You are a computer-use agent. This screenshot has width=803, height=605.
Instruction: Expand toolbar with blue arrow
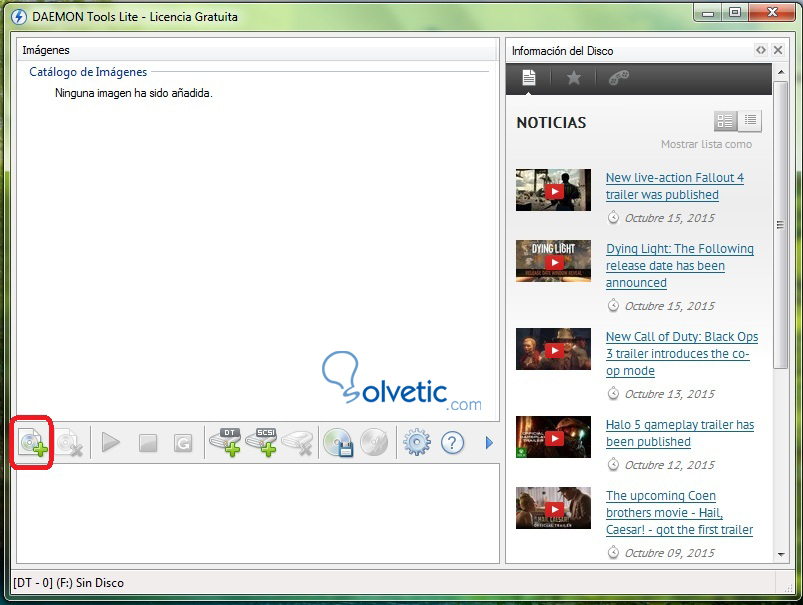click(489, 443)
